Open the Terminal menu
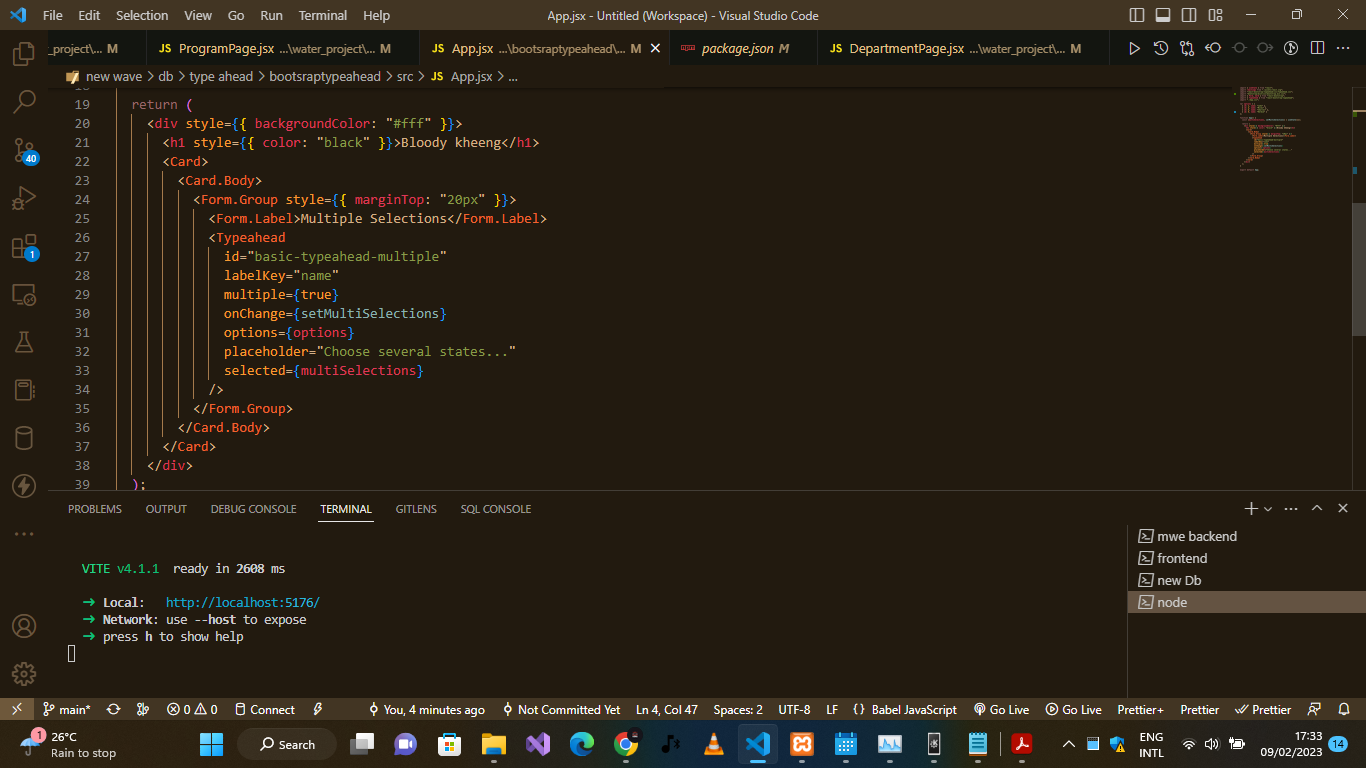The width and height of the screenshot is (1366, 768). (322, 15)
